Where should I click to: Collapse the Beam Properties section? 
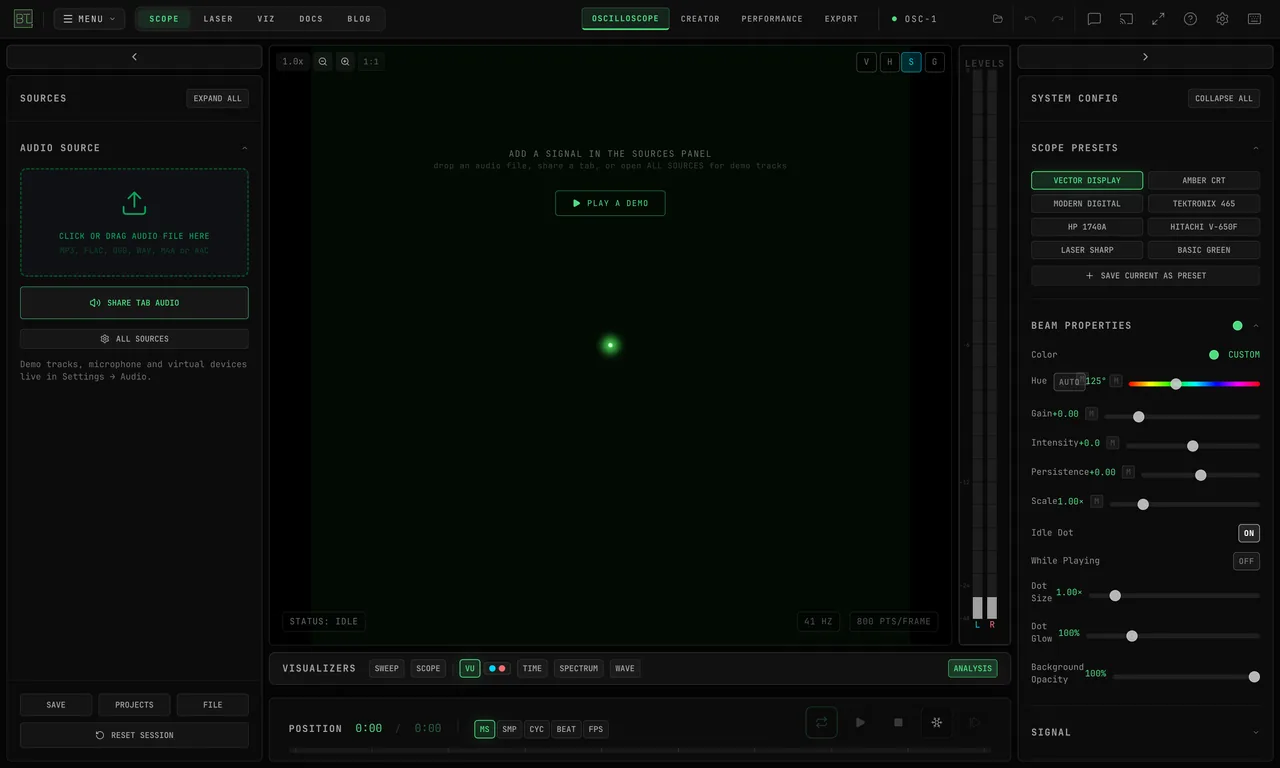[x=1256, y=326]
